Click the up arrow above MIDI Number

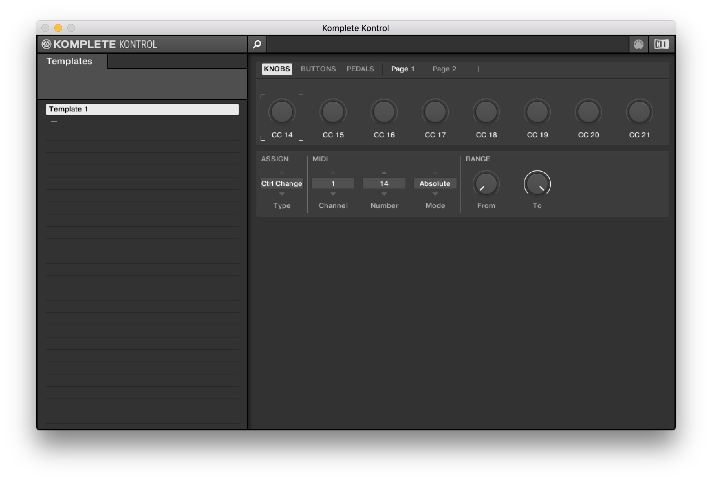pyautogui.click(x=384, y=173)
